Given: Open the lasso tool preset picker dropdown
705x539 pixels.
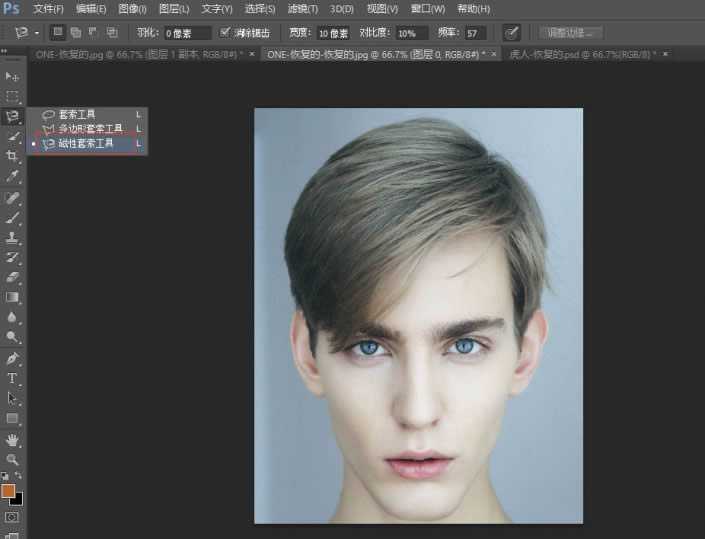Looking at the screenshot, I should [38, 33].
